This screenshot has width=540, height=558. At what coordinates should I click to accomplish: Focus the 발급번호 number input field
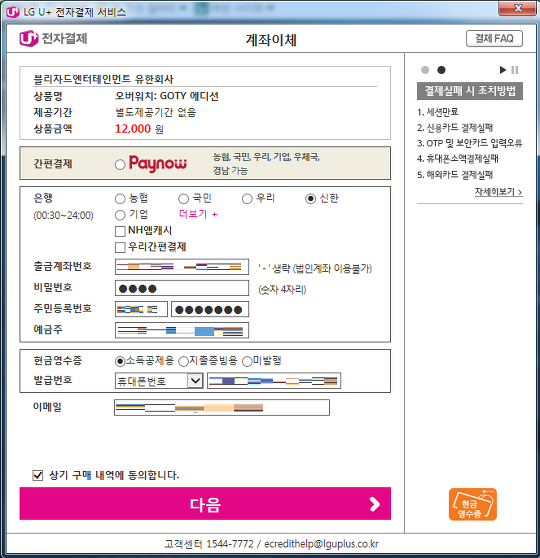click(x=274, y=381)
